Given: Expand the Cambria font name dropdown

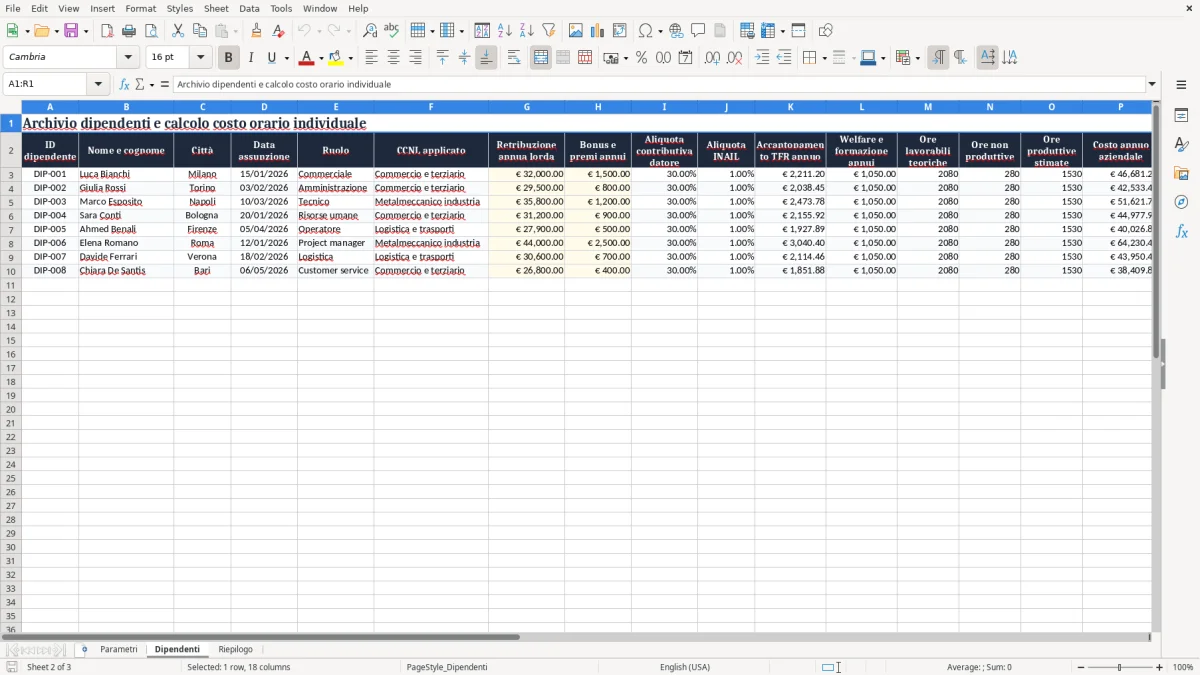Looking at the screenshot, I should point(128,58).
